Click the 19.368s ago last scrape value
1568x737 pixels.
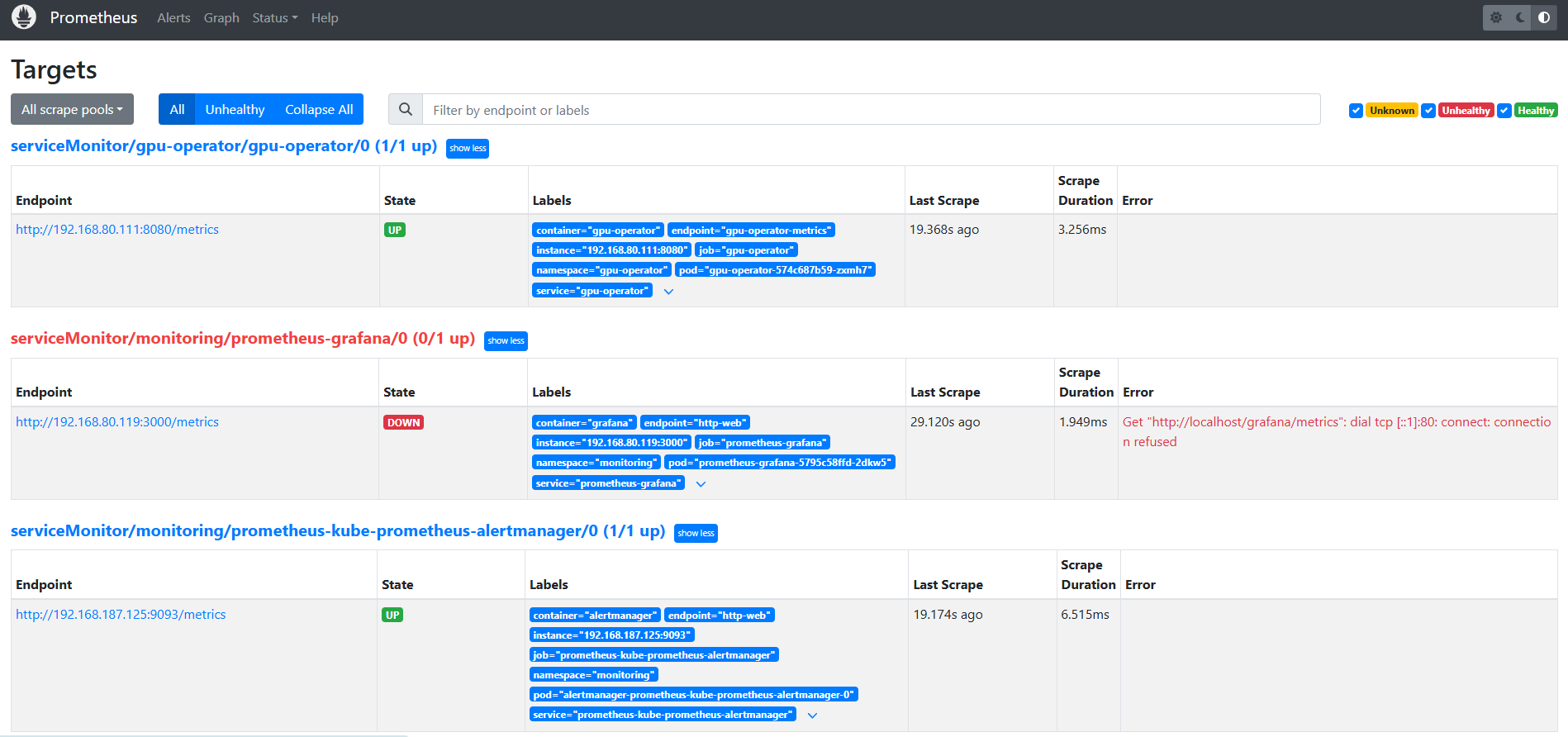(944, 230)
